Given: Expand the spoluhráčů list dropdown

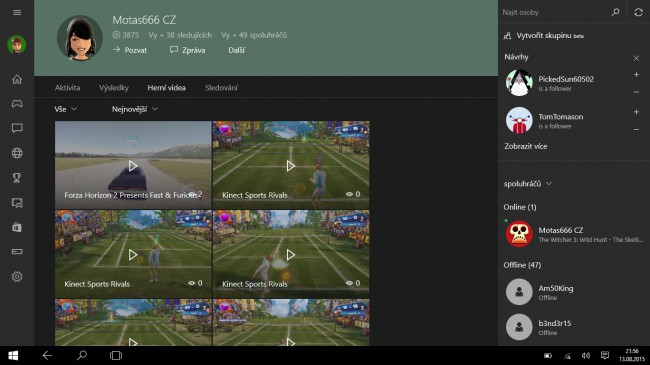Looking at the screenshot, I should (x=528, y=184).
